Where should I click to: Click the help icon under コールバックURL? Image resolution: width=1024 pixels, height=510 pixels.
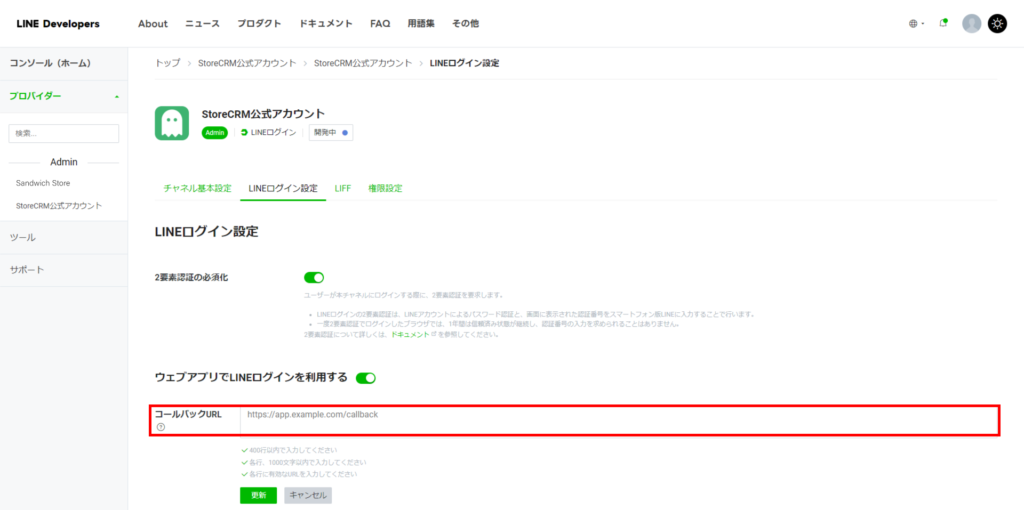(161, 427)
